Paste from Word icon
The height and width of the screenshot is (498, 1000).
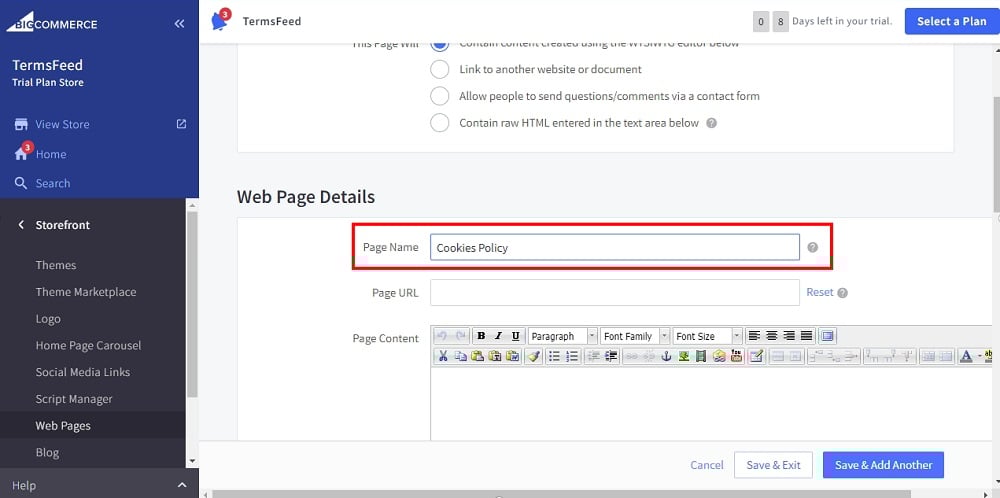click(513, 356)
